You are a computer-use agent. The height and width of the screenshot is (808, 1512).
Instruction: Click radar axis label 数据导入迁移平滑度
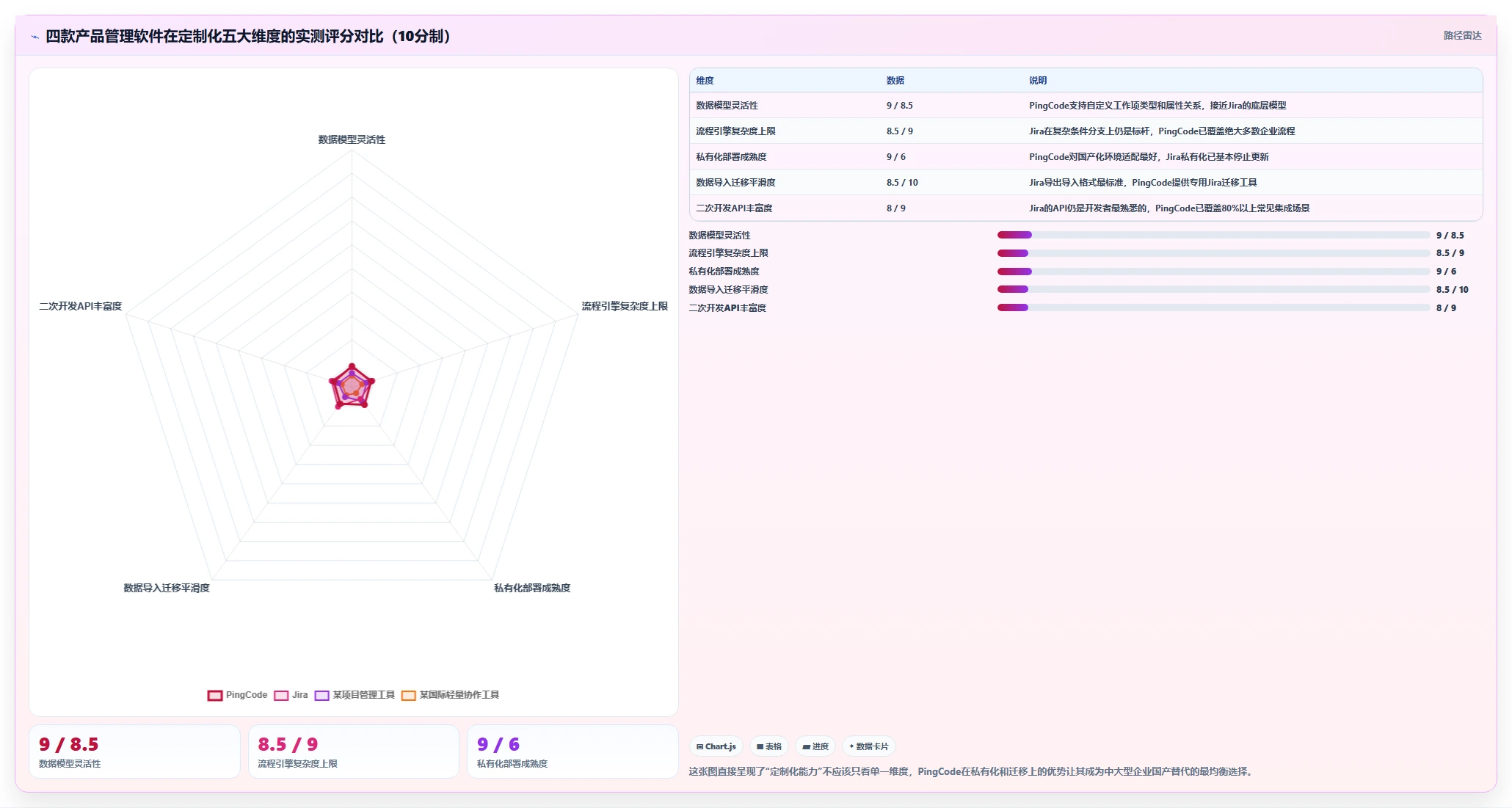click(x=167, y=588)
